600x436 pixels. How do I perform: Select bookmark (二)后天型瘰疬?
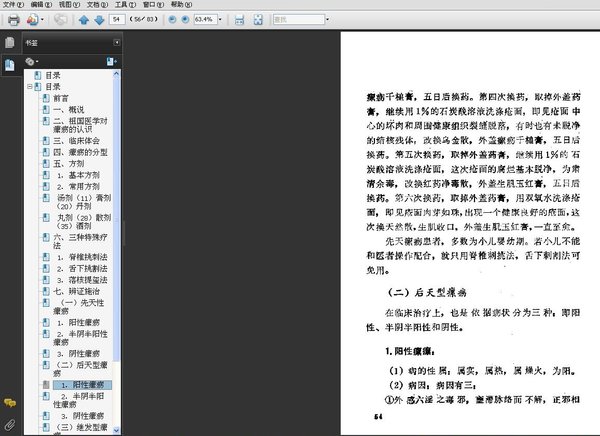point(80,369)
